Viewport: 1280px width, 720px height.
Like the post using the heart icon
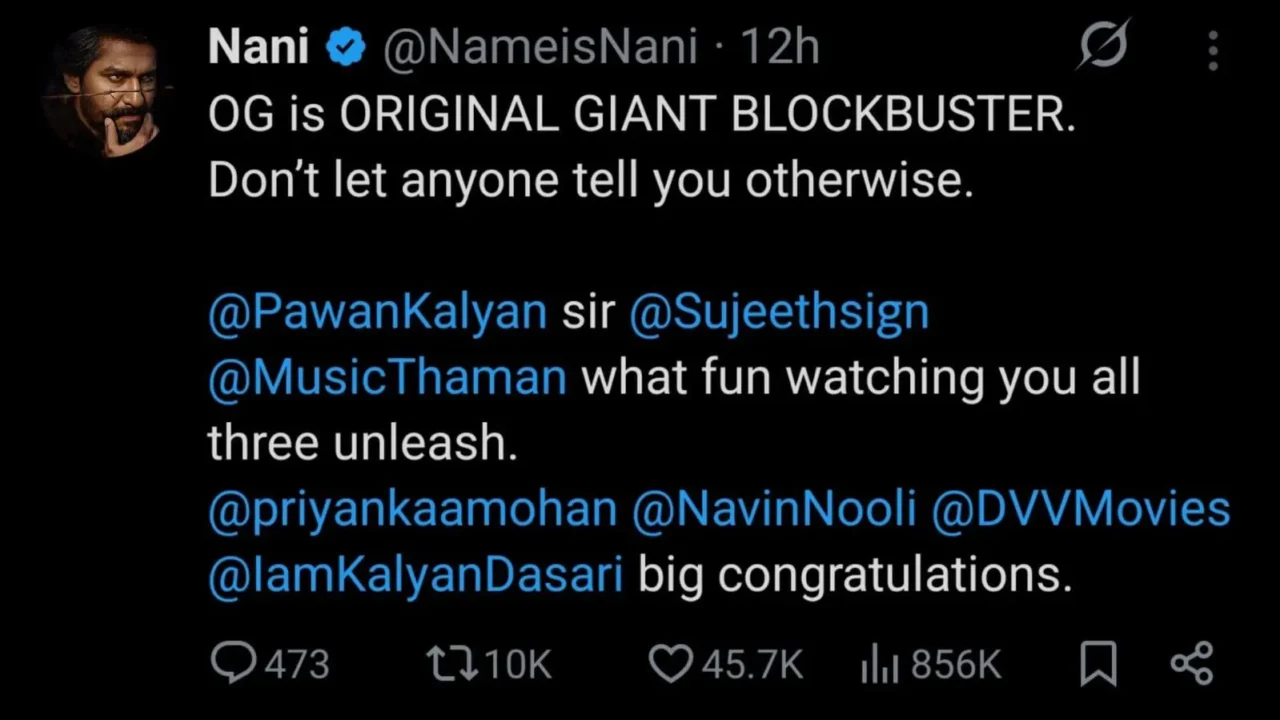[671, 662]
